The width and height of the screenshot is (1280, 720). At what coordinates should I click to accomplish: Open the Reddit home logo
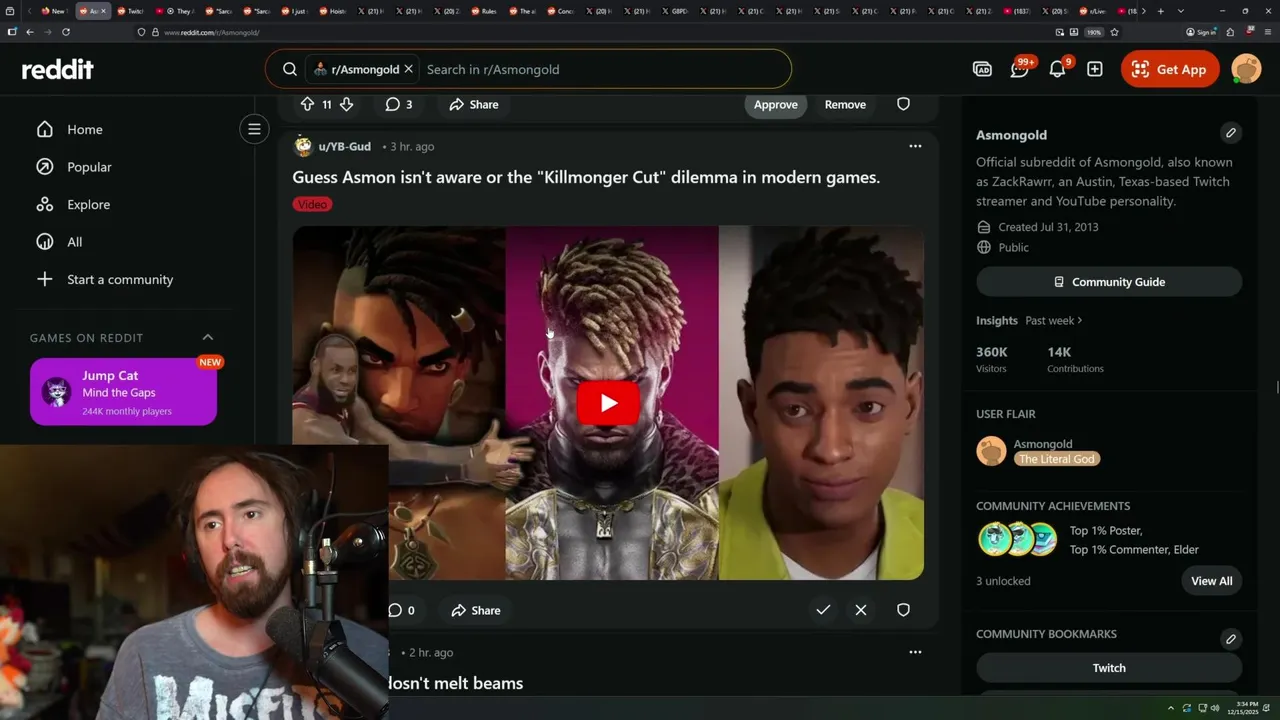click(58, 69)
